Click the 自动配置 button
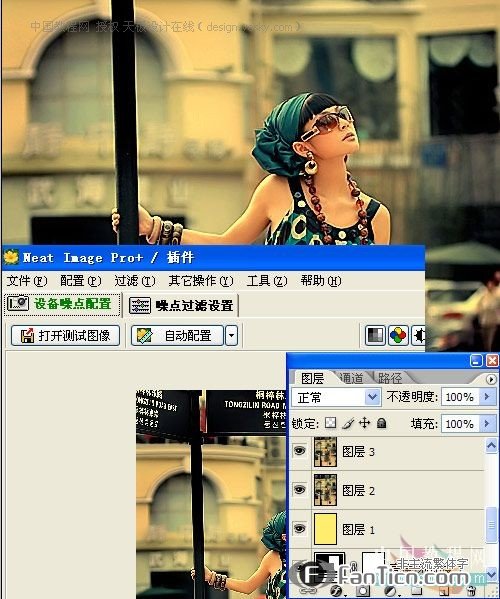Image resolution: width=500 pixels, height=599 pixels. 177,335
